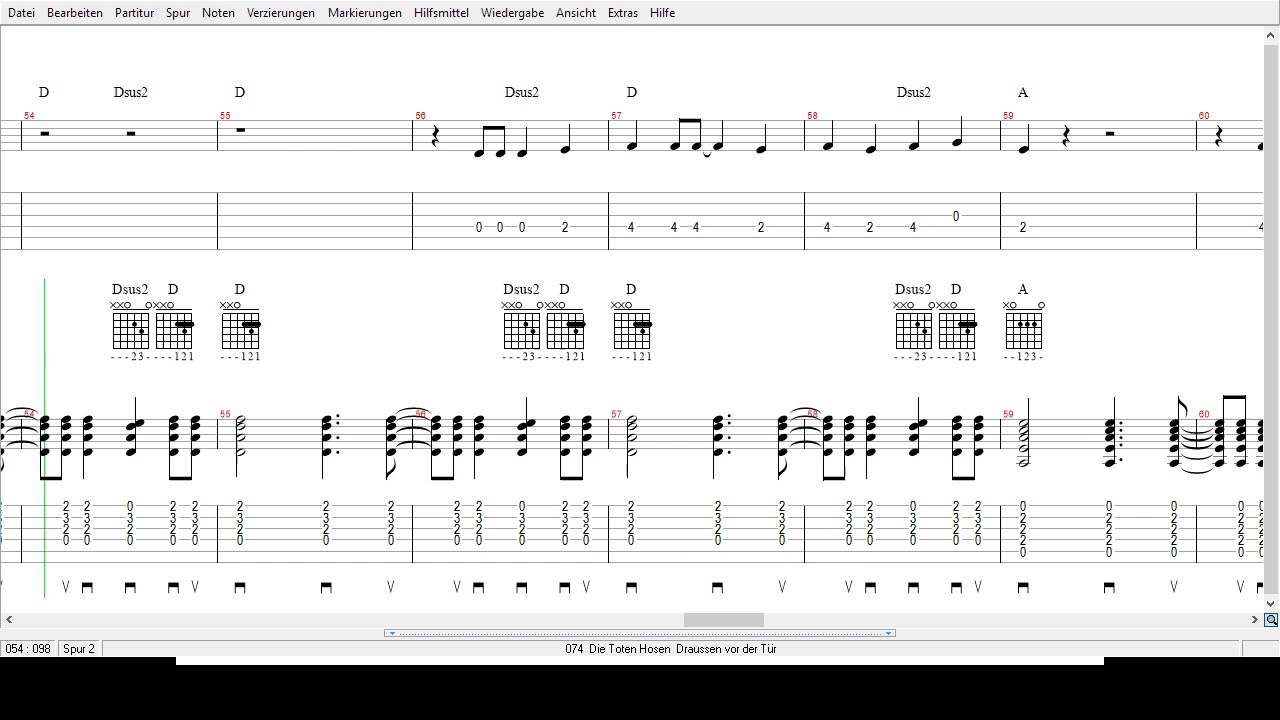Image resolution: width=1280 pixels, height=720 pixels.
Task: Click the fret 2 in top tablature measure 56
Action: 565,228
